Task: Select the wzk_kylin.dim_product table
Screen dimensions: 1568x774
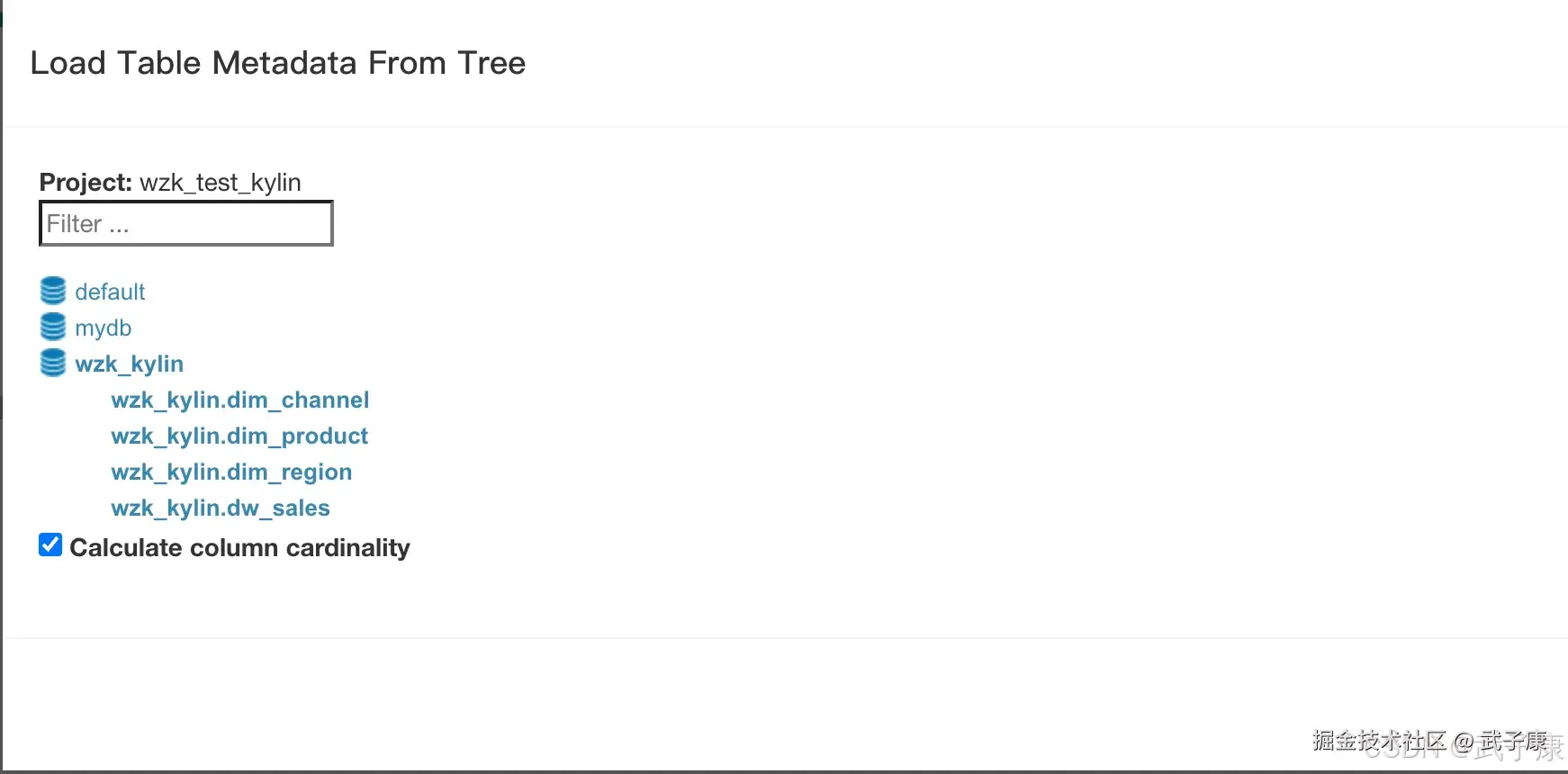Action: 239,436
